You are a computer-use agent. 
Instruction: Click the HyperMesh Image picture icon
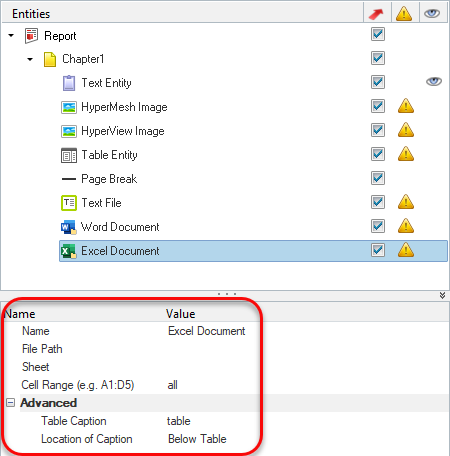(69, 107)
